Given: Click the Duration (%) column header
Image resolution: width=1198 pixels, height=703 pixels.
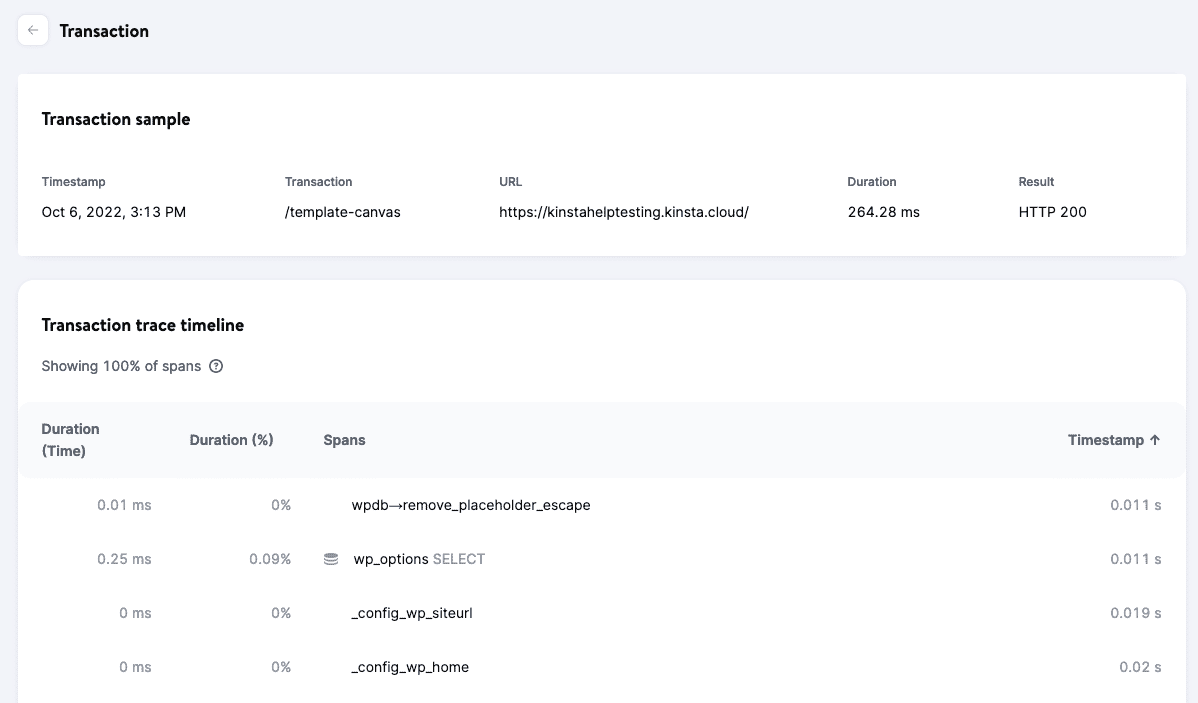Looking at the screenshot, I should pyautogui.click(x=231, y=440).
